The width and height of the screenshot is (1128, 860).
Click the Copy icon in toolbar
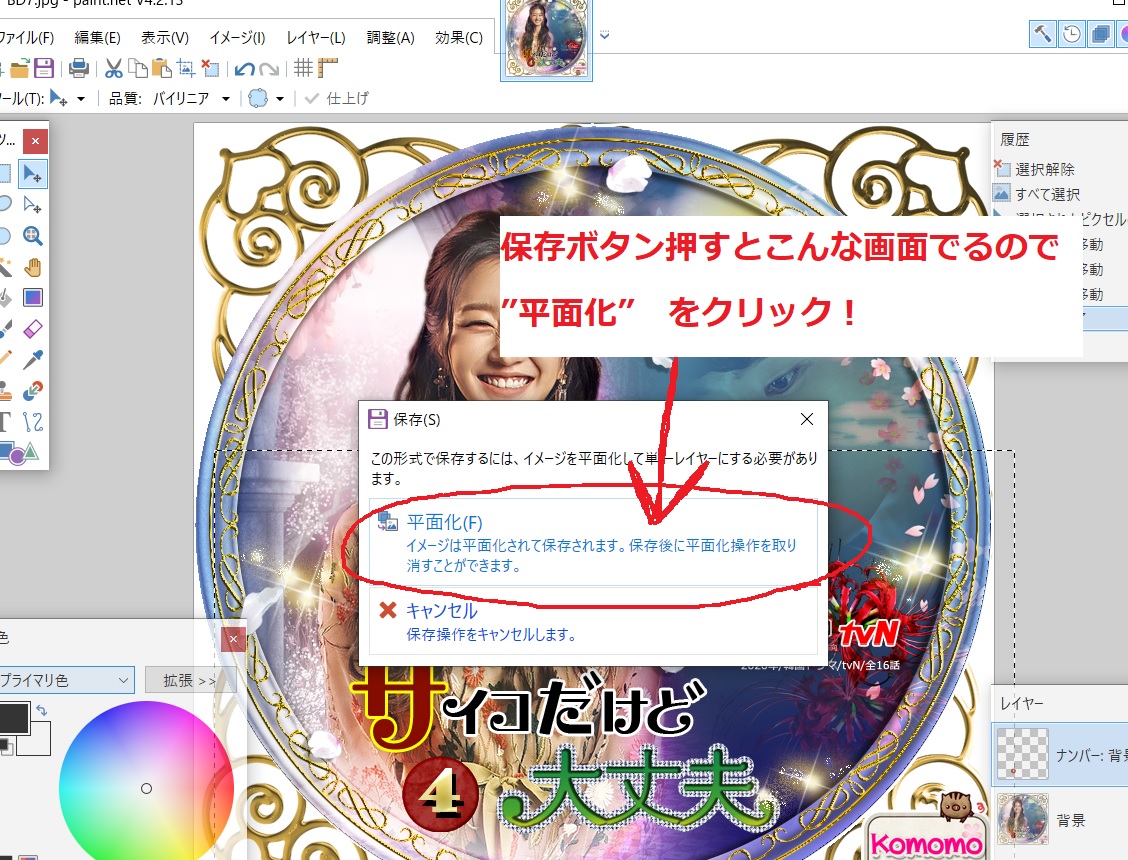coord(137,68)
